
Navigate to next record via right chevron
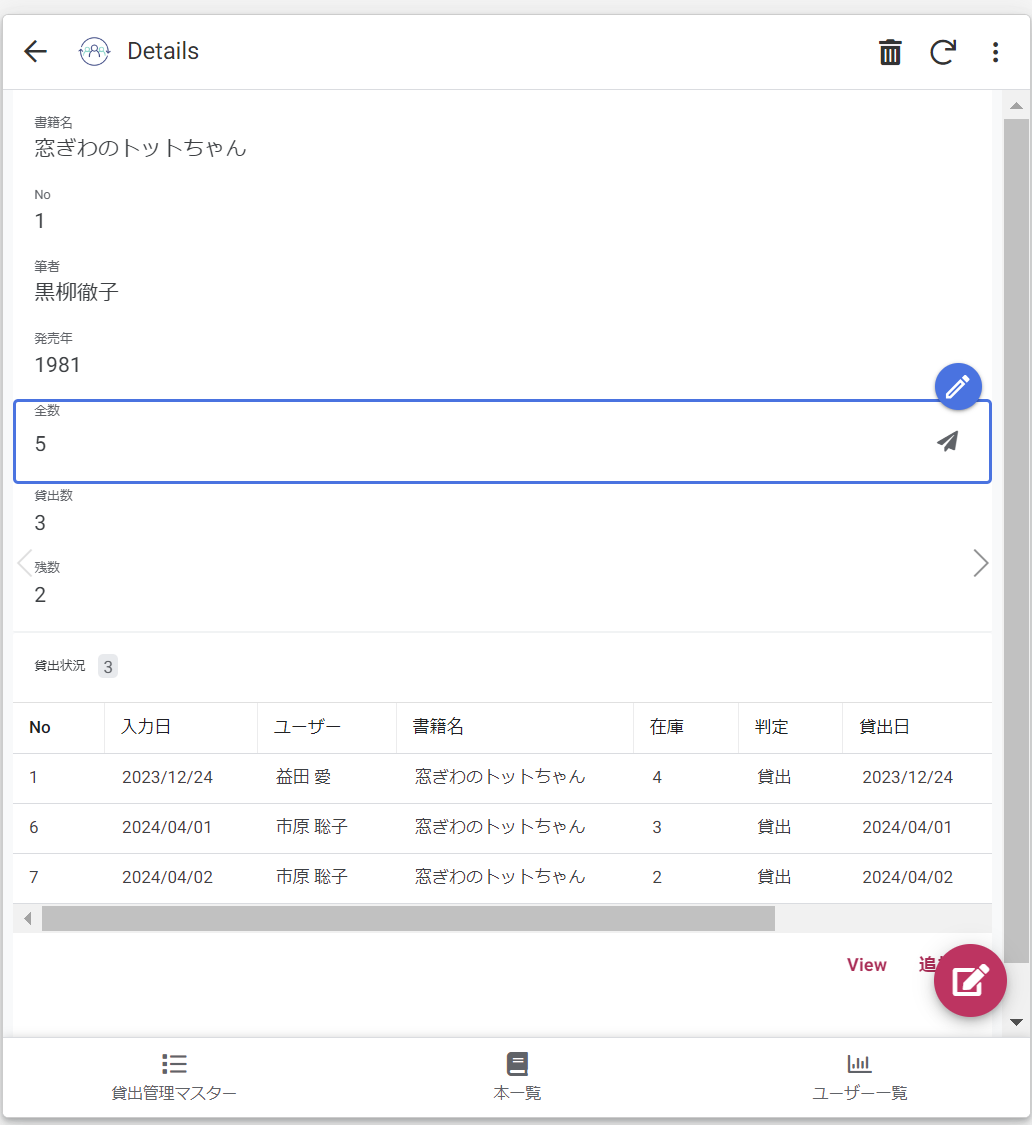(980, 563)
